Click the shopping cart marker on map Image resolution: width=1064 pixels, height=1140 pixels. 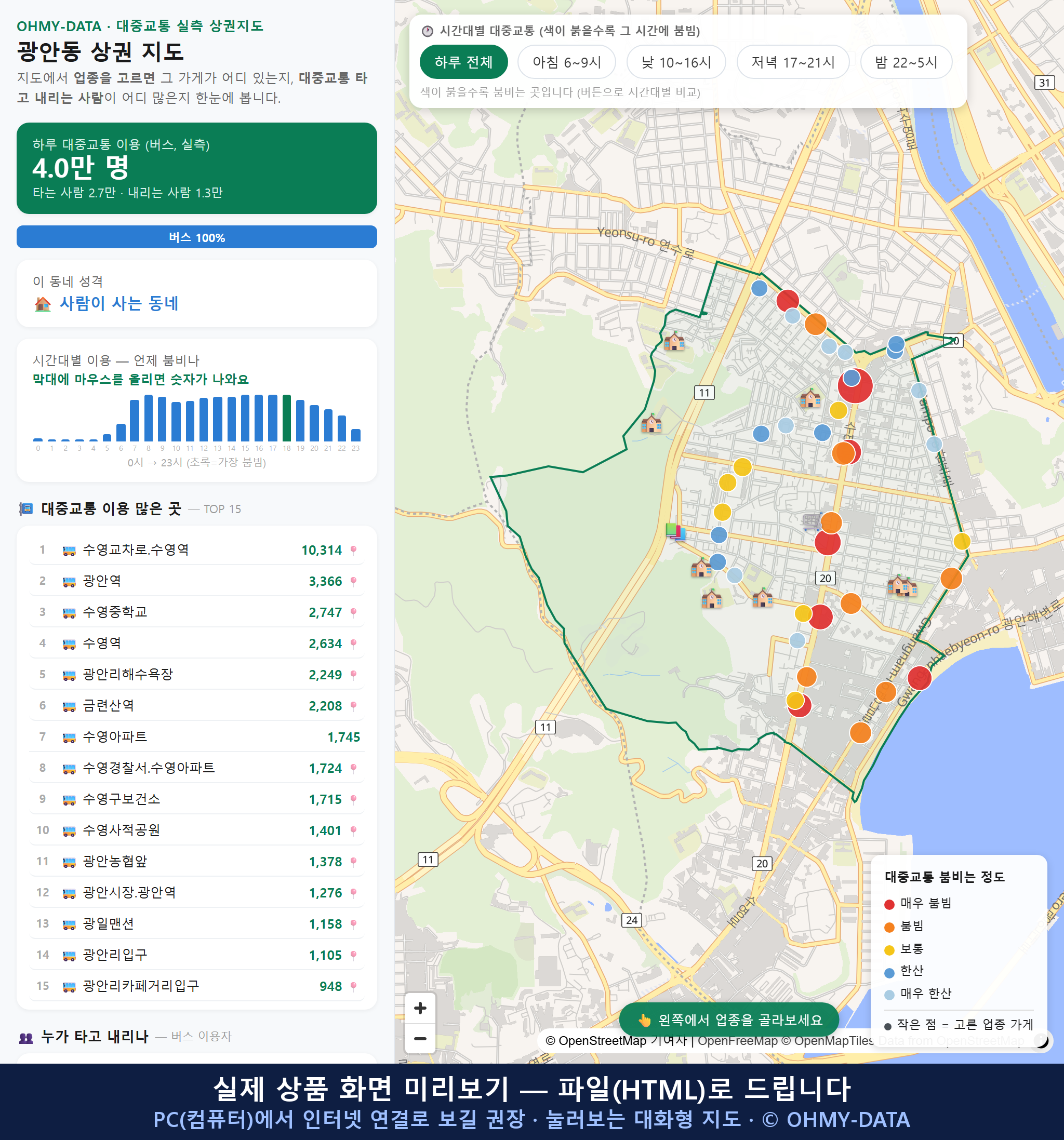(x=812, y=521)
